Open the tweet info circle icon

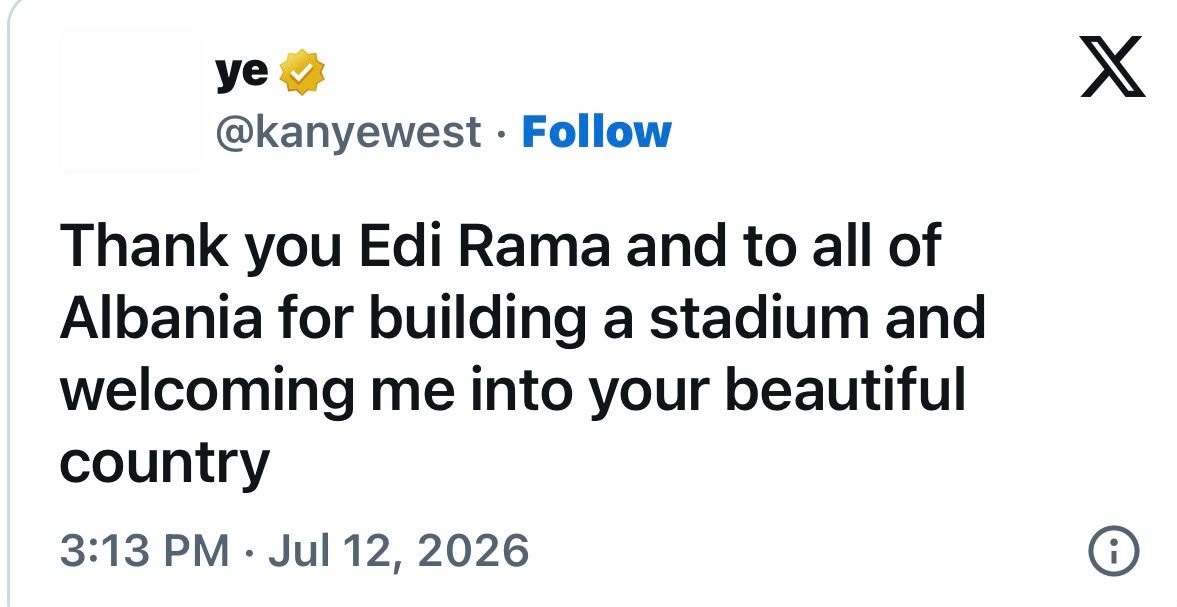[1113, 550]
